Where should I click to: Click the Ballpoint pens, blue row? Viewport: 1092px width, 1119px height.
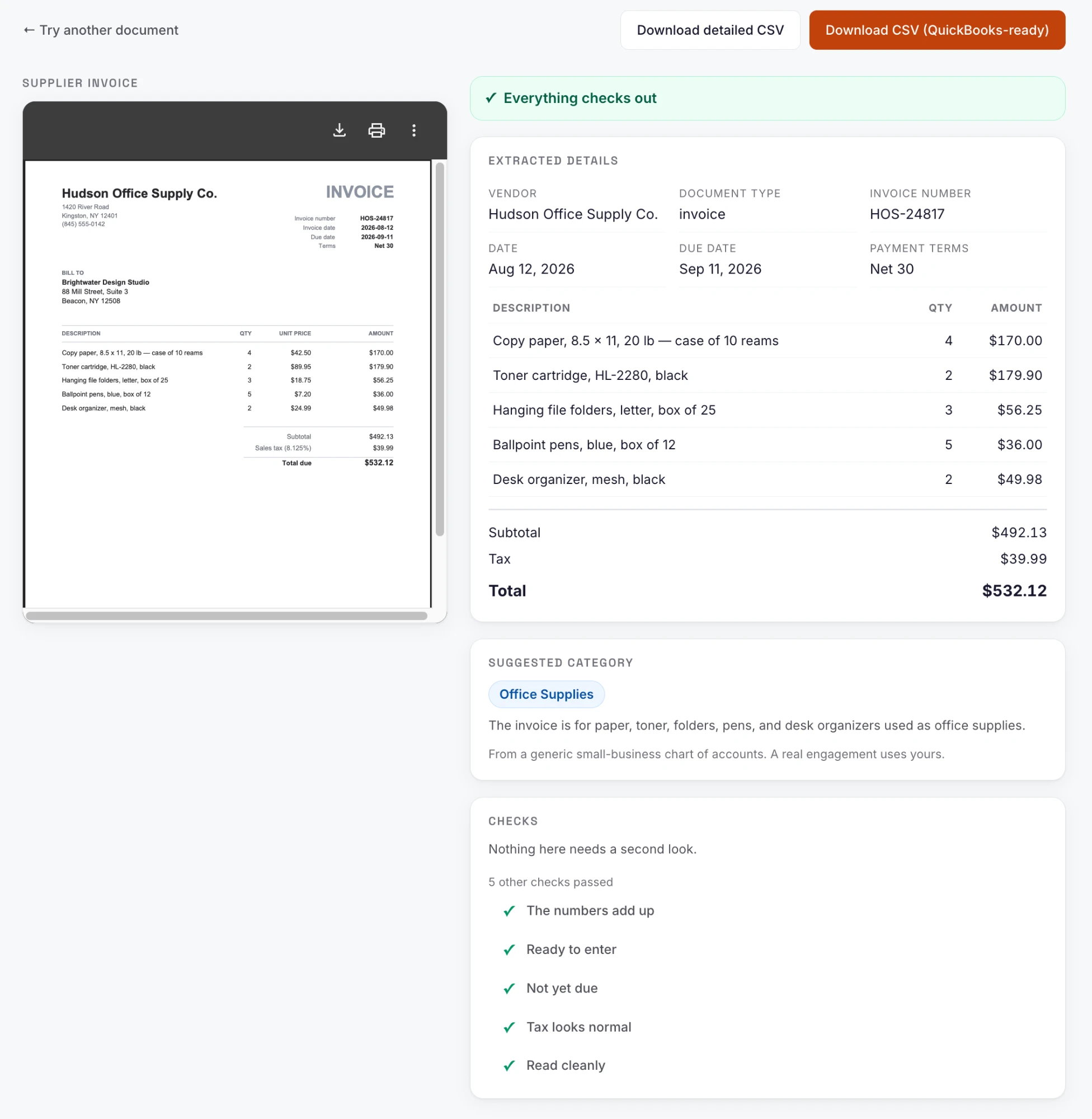pyautogui.click(x=768, y=445)
